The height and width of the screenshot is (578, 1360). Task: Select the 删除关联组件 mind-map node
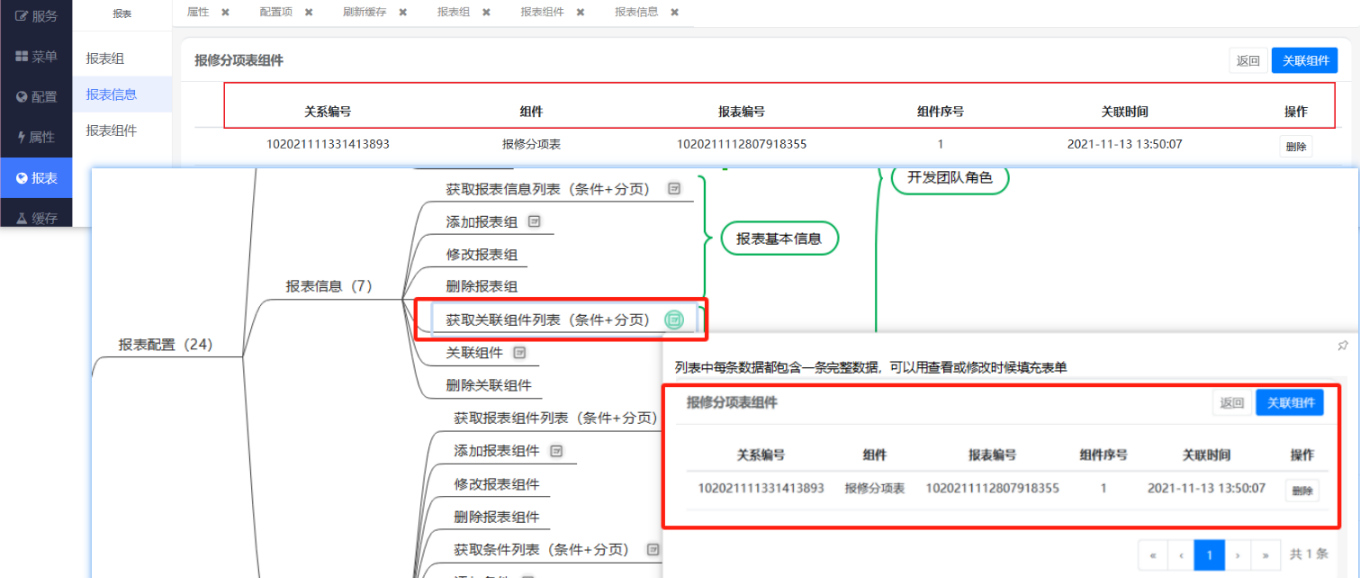pos(489,385)
